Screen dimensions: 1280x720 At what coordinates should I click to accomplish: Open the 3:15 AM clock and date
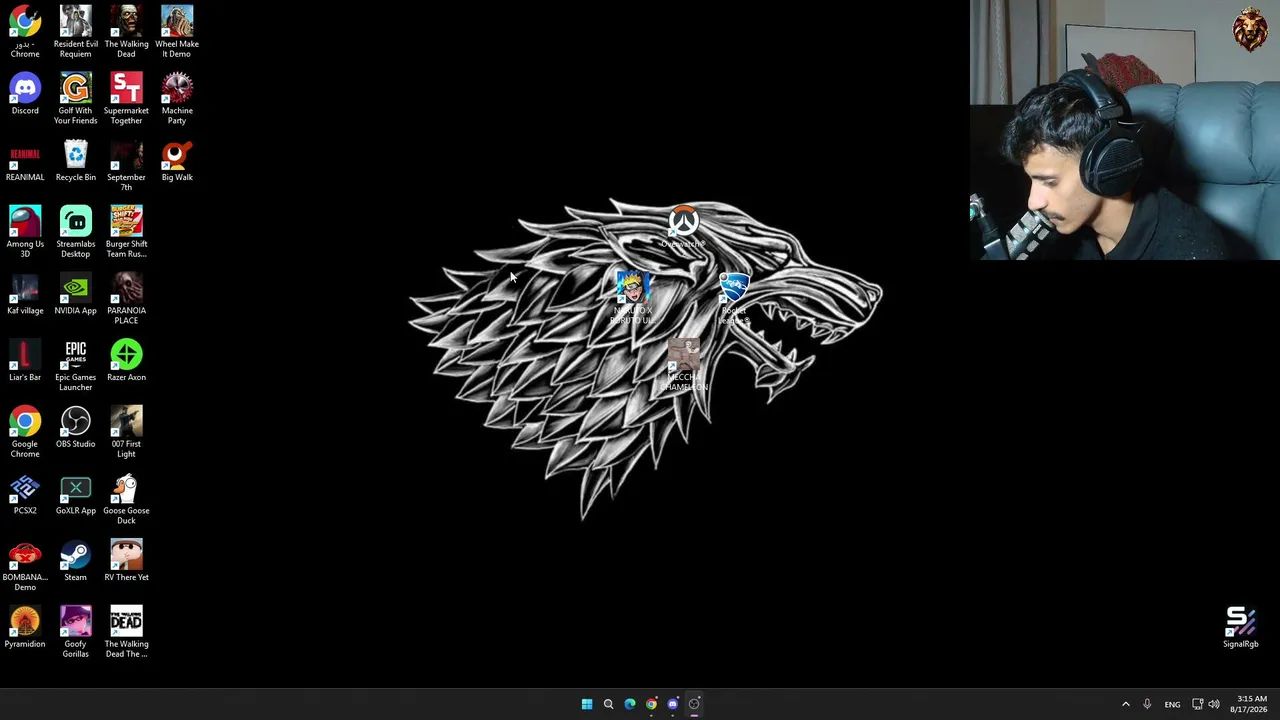1251,704
